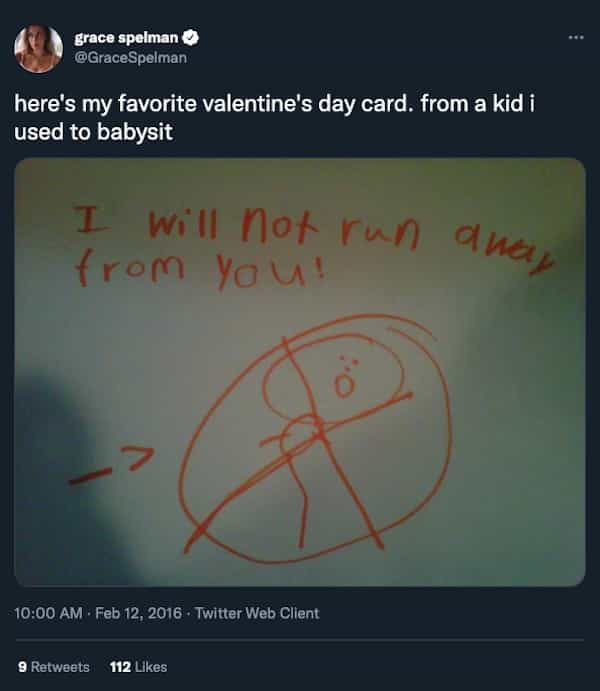Click the handwritten "I will not run" text
This screenshot has height=691, width=600.
point(247,227)
